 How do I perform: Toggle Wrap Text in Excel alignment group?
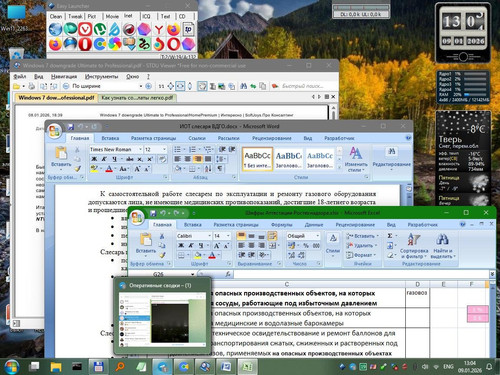click(x=272, y=236)
